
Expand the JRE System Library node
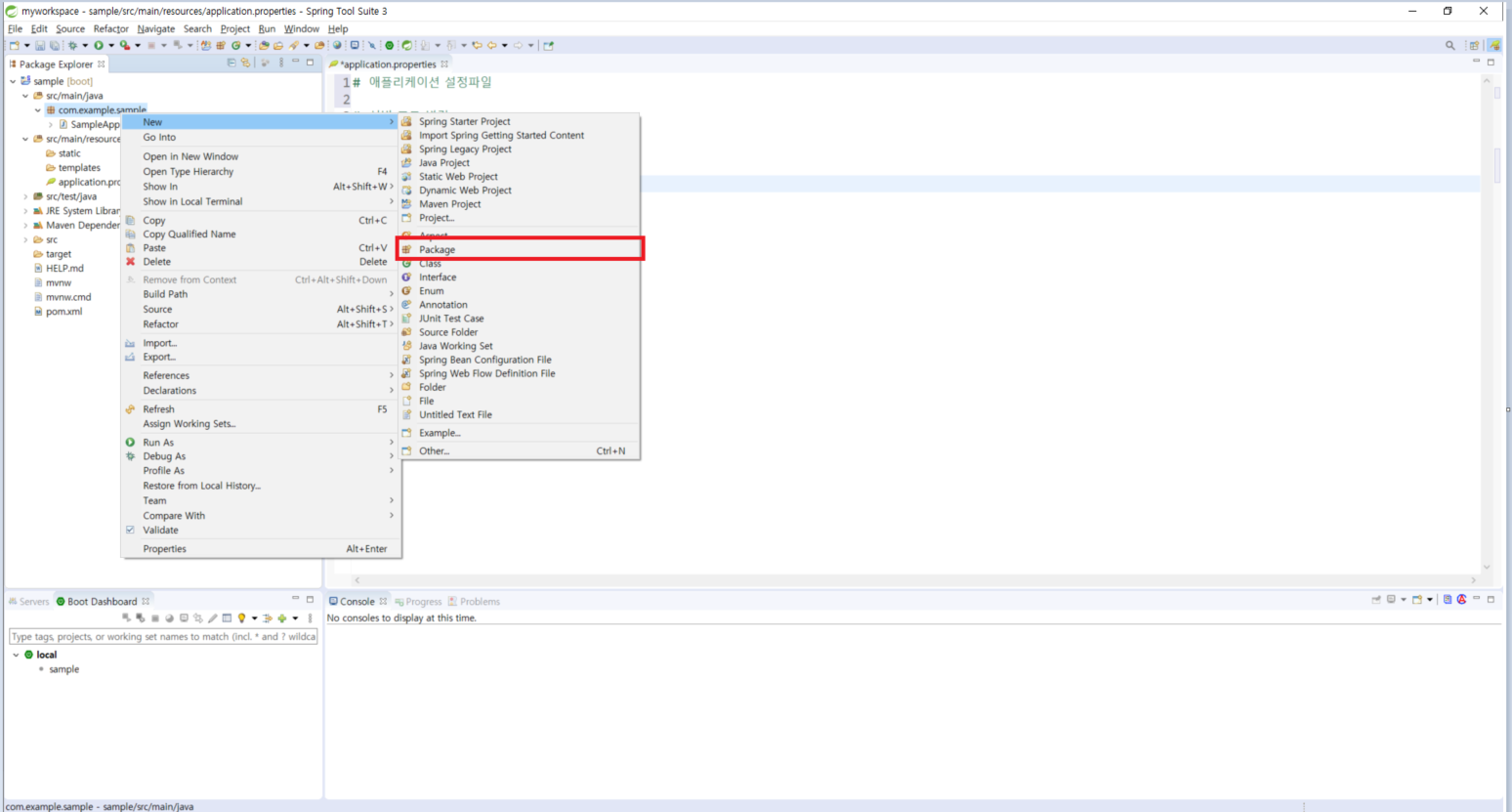point(25,211)
